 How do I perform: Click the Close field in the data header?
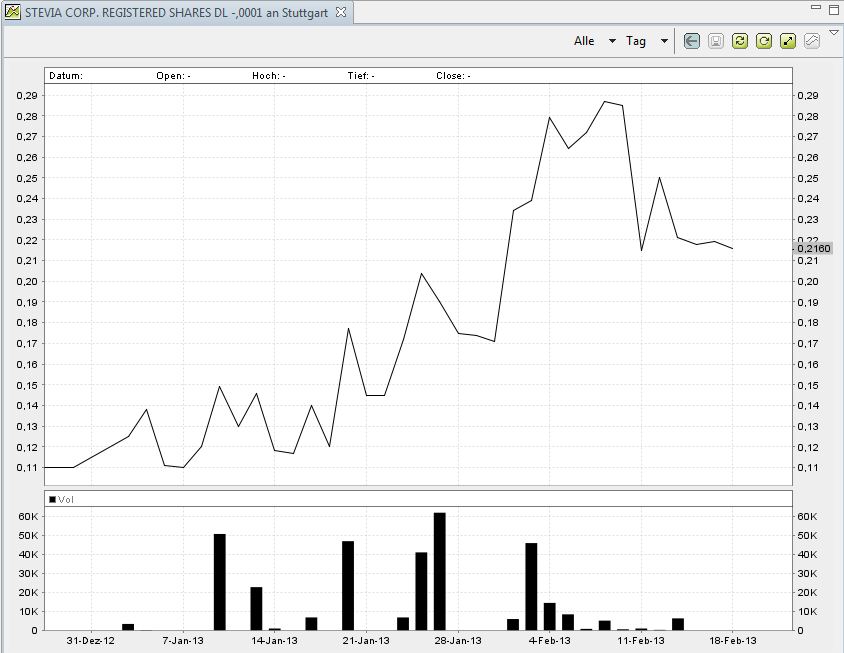point(451,75)
